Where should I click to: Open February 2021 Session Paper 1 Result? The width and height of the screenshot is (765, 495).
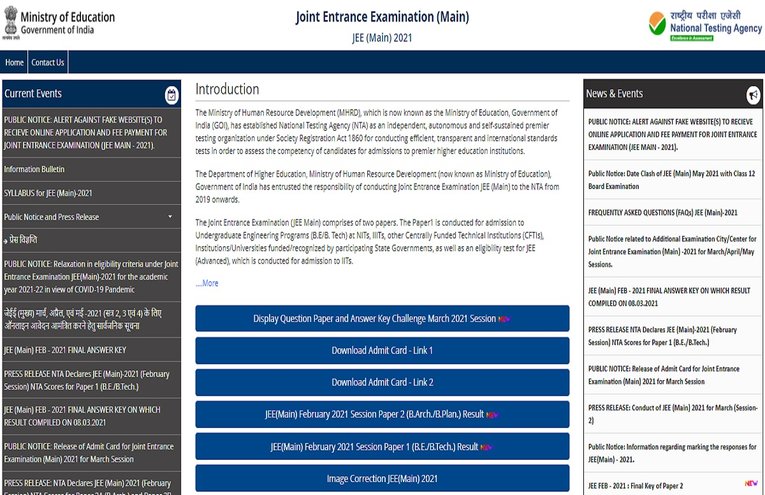[382, 447]
